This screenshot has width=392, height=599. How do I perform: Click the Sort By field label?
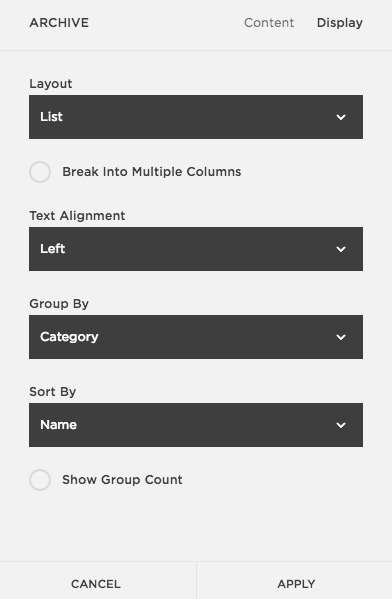(x=53, y=392)
